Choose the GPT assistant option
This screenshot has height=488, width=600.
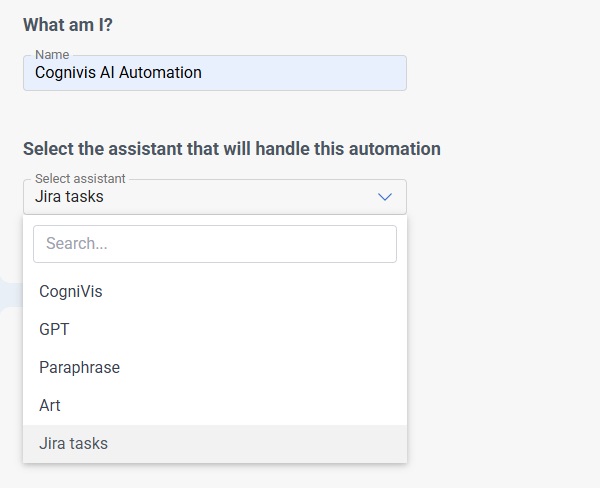pos(54,329)
